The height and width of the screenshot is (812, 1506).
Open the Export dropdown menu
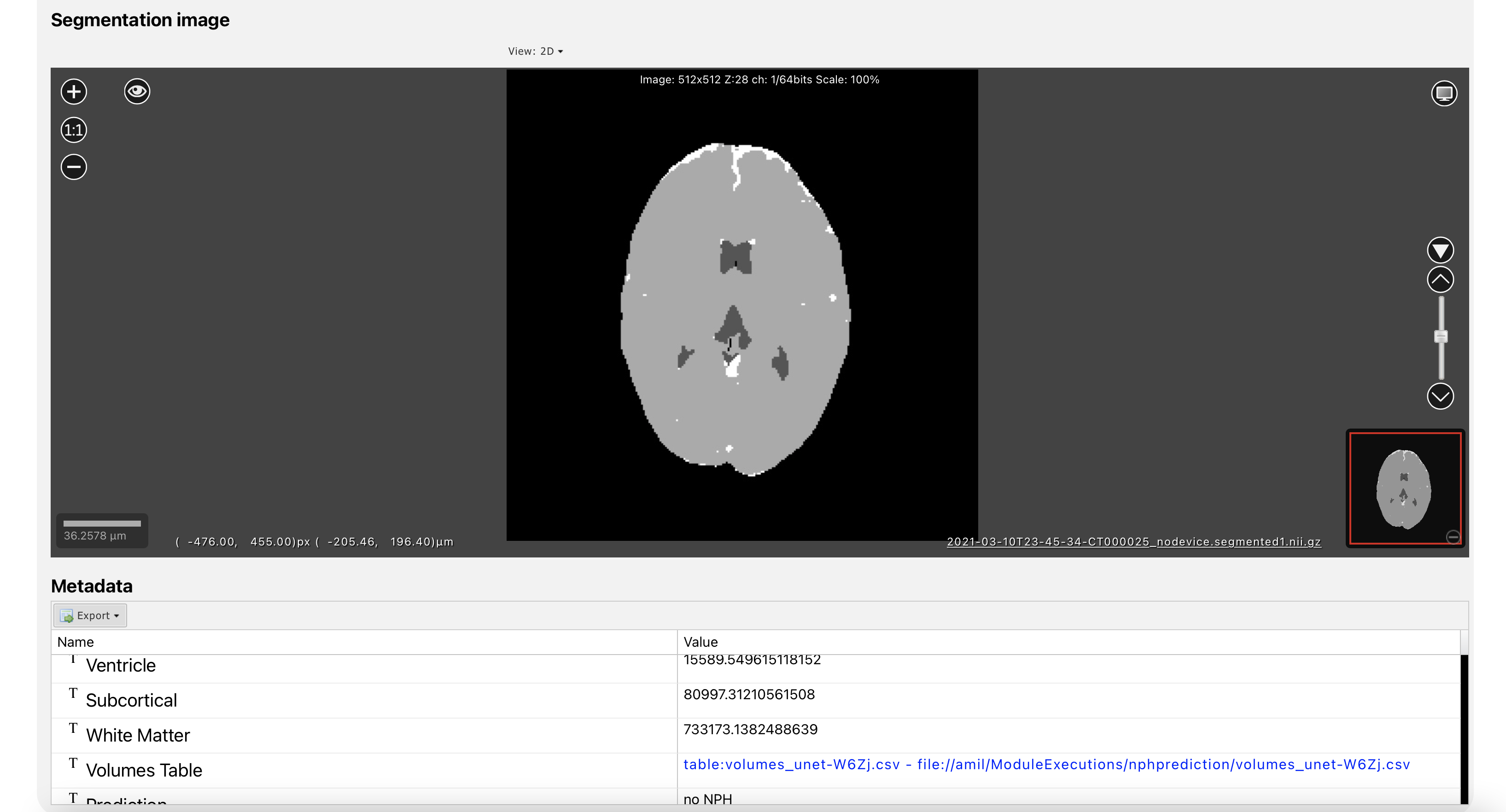[x=91, y=616]
